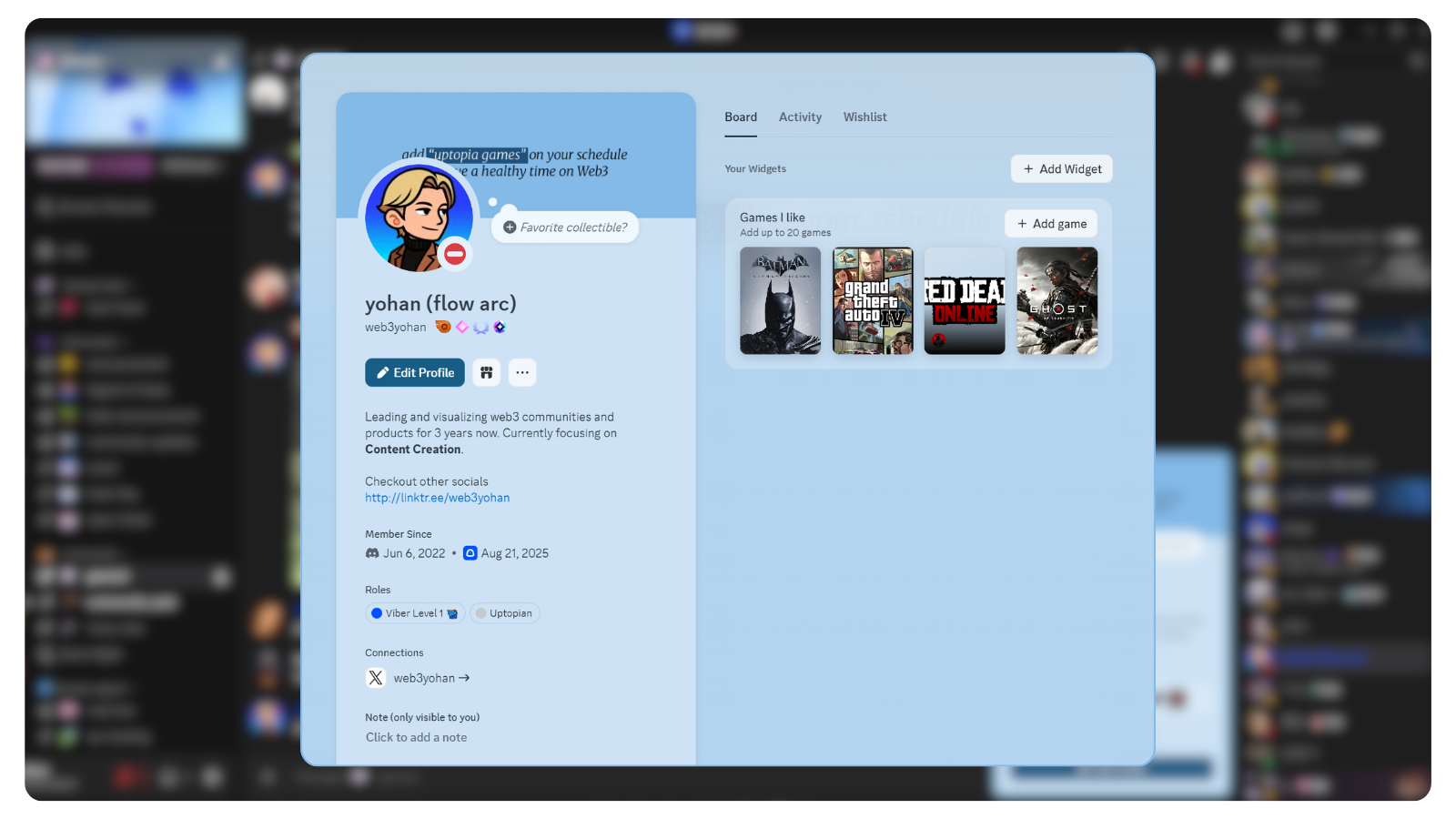
Task: Click the pink diamond profile badge
Action: point(462,327)
